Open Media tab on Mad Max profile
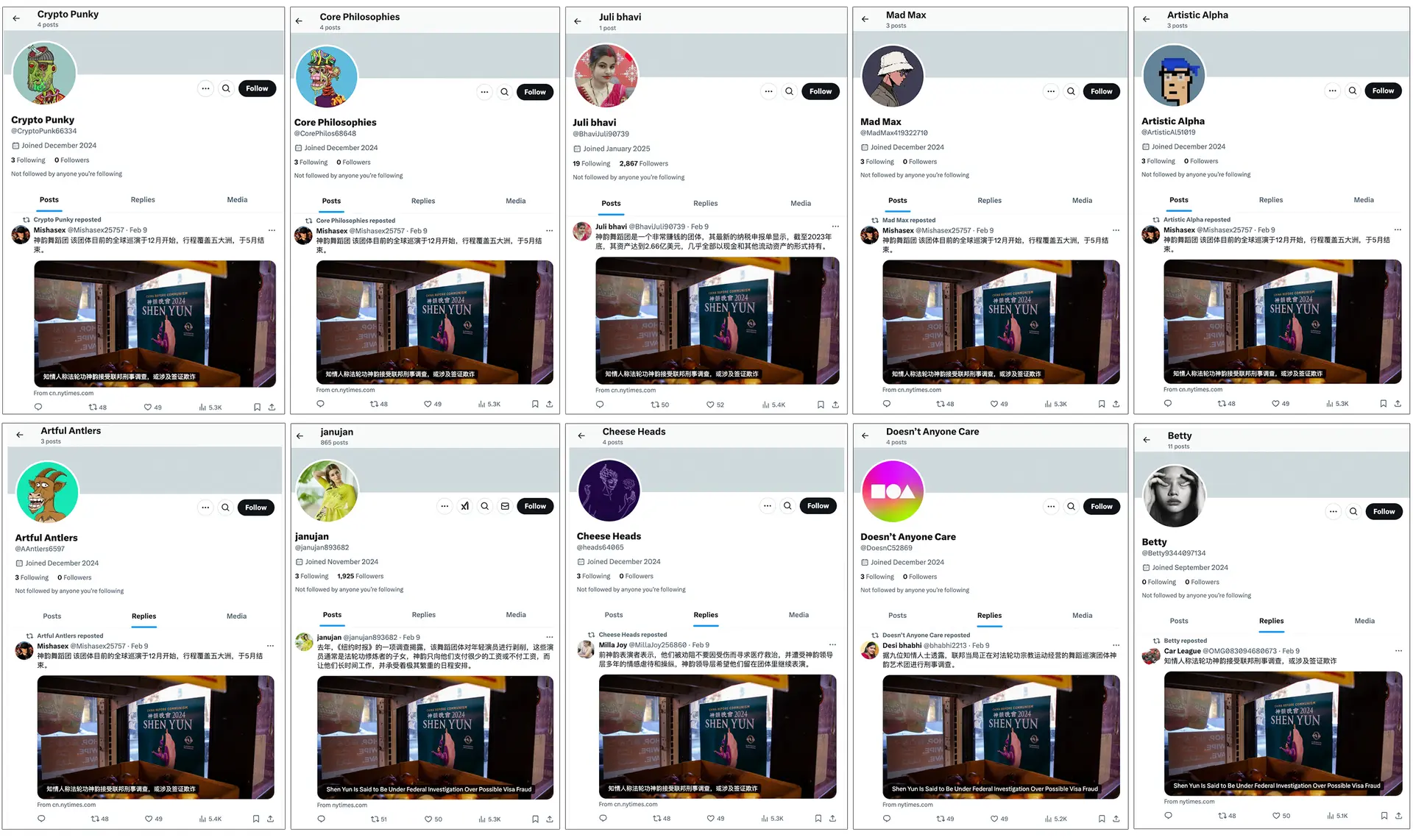Screen dimensions: 1413x840 click(x=1082, y=200)
